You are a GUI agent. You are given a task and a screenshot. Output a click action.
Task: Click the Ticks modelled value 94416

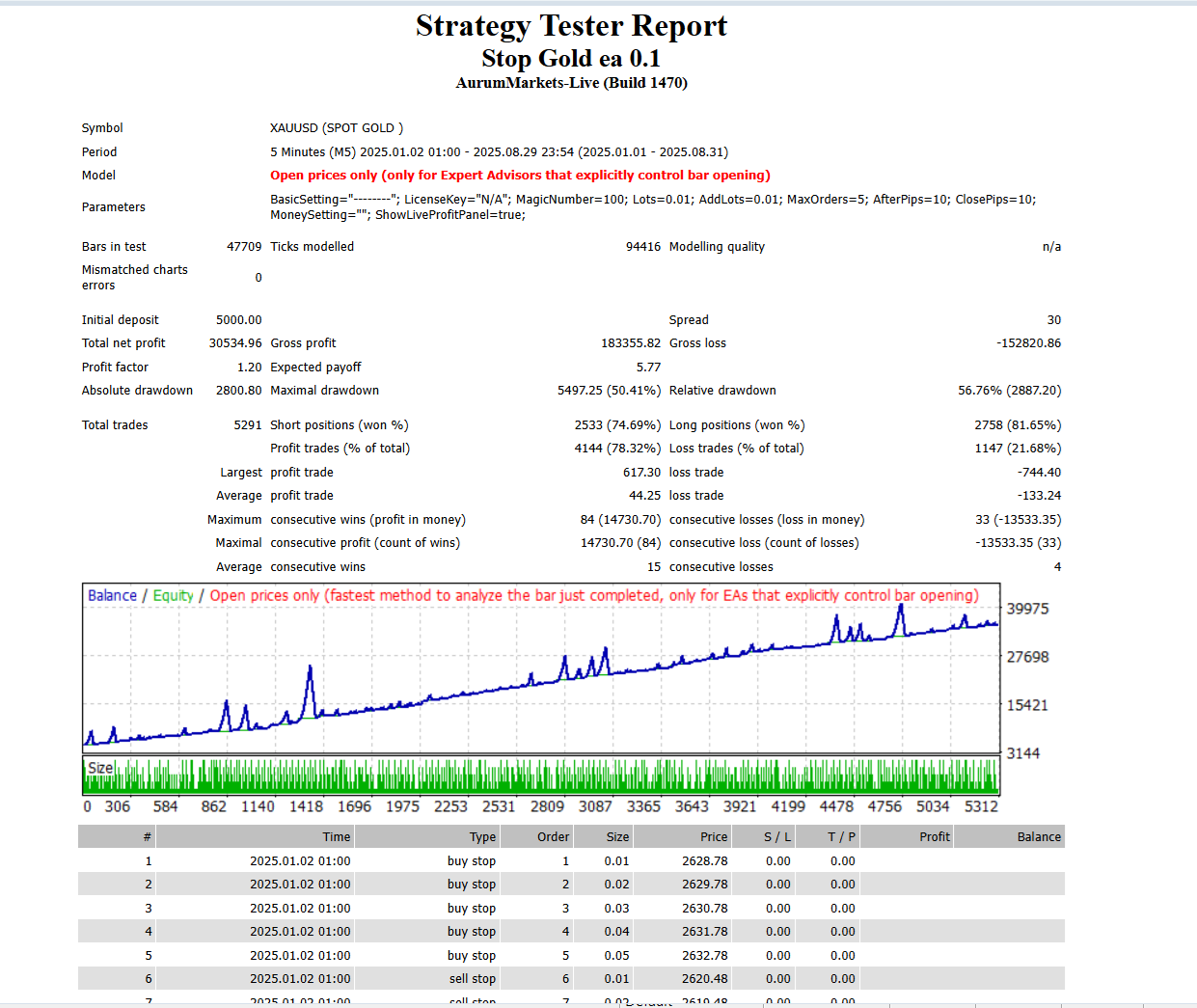pyautogui.click(x=643, y=247)
